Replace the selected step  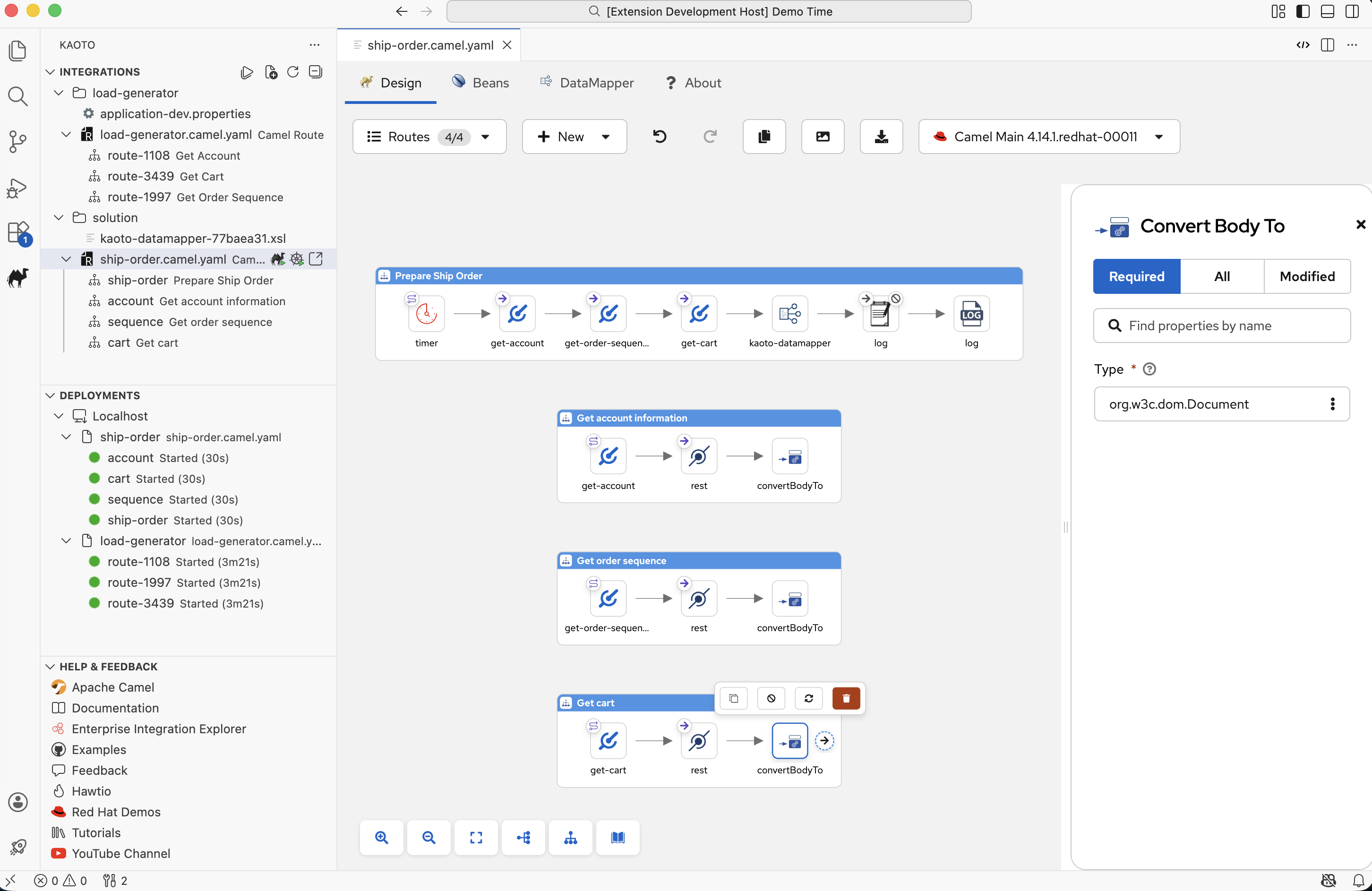pyautogui.click(x=808, y=699)
